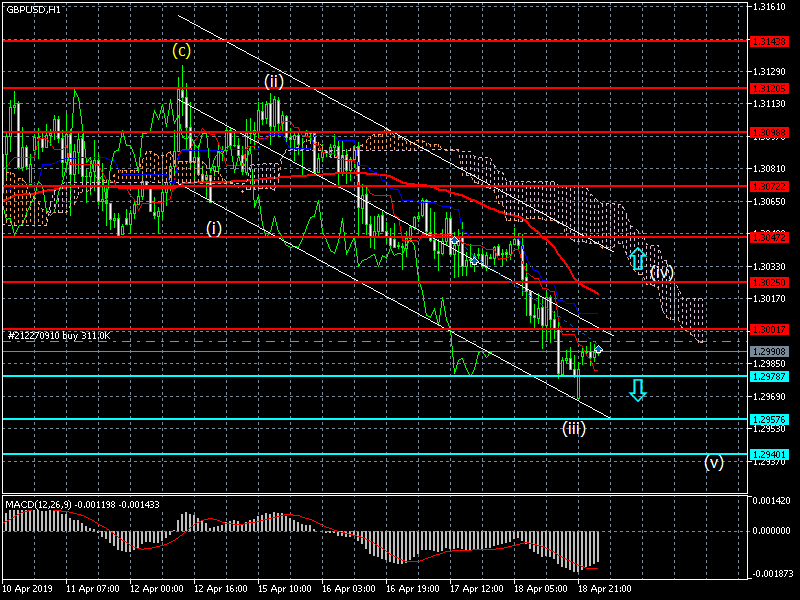Click the red 1.30250 price level tag

point(769,282)
